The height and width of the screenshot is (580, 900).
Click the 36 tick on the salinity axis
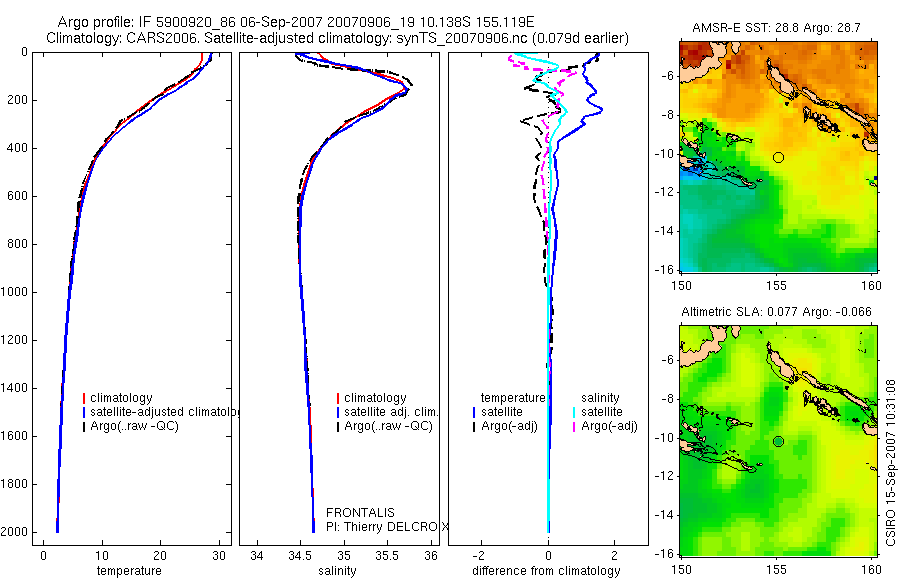[x=430, y=556]
